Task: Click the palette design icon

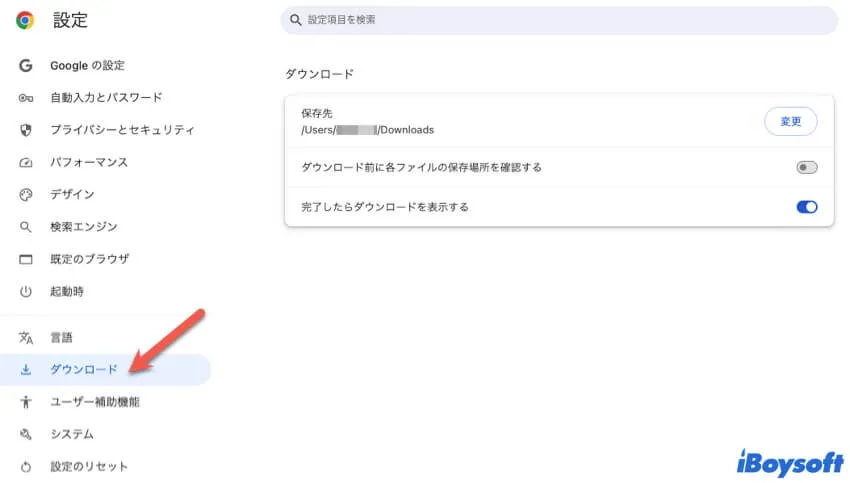Action: point(25,195)
